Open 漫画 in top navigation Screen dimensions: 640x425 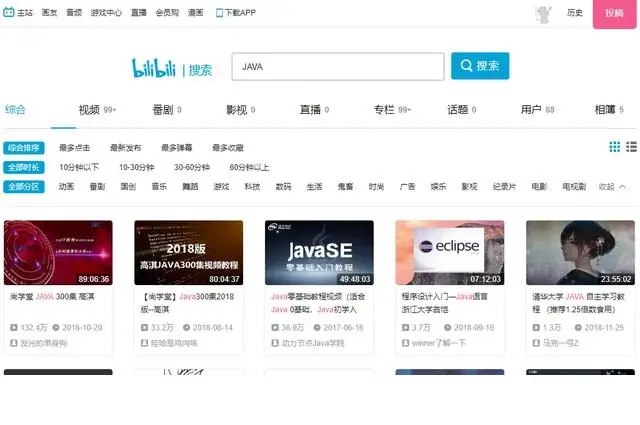(x=196, y=13)
